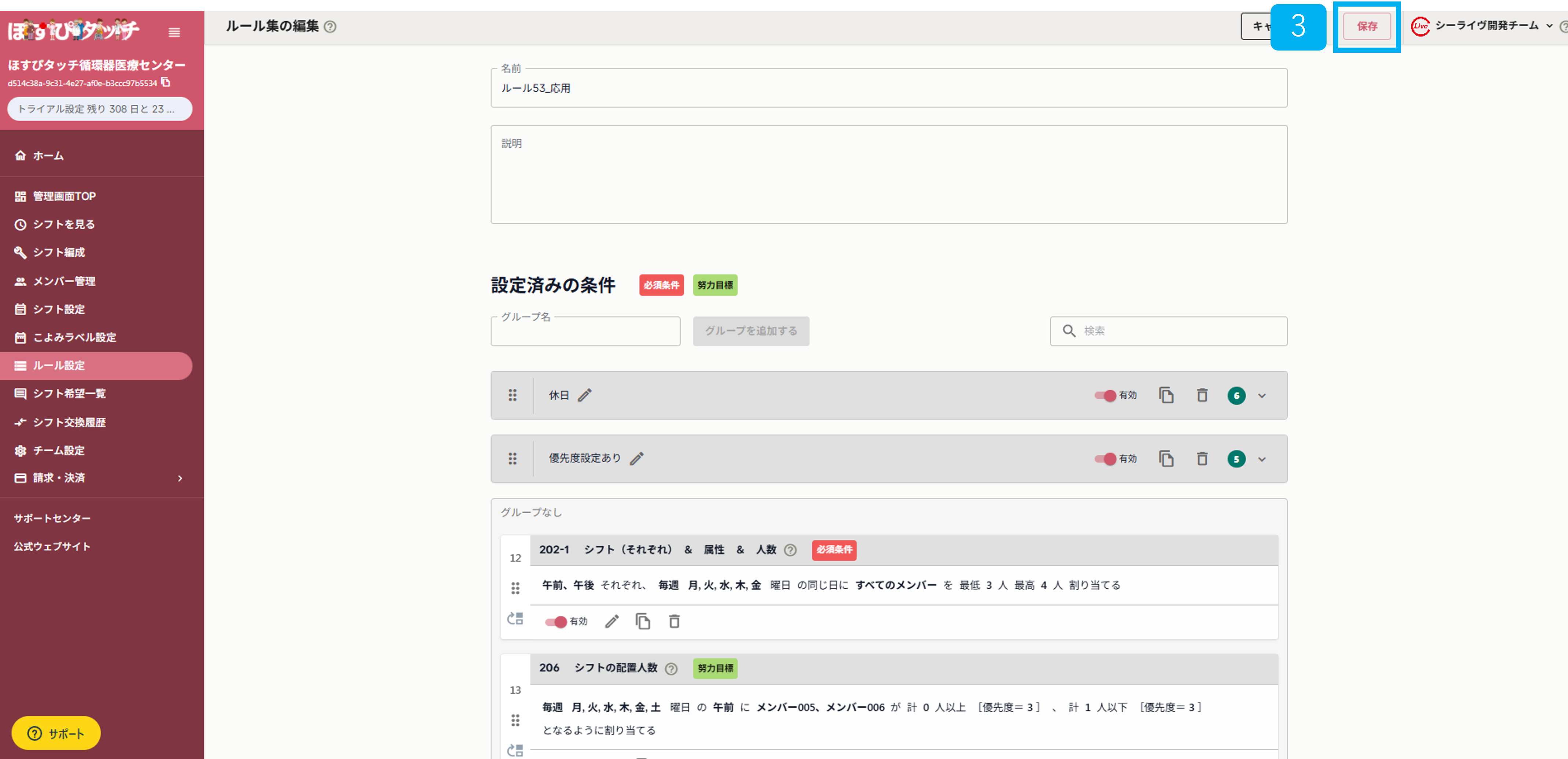Save the rule set with 保存
This screenshot has width=1568, height=759.
pos(1367,26)
